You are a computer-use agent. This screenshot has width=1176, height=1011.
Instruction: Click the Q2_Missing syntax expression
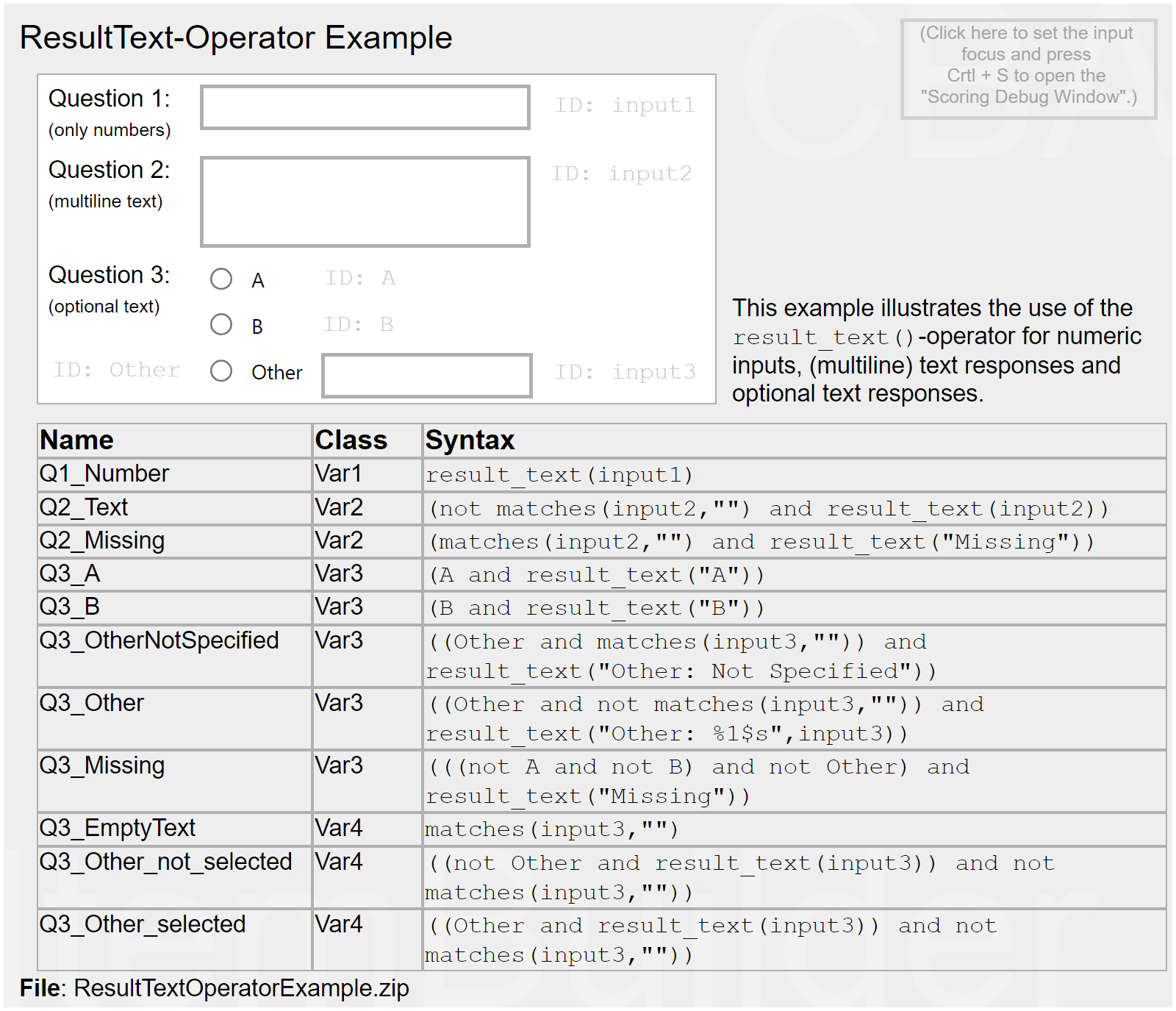(x=761, y=542)
